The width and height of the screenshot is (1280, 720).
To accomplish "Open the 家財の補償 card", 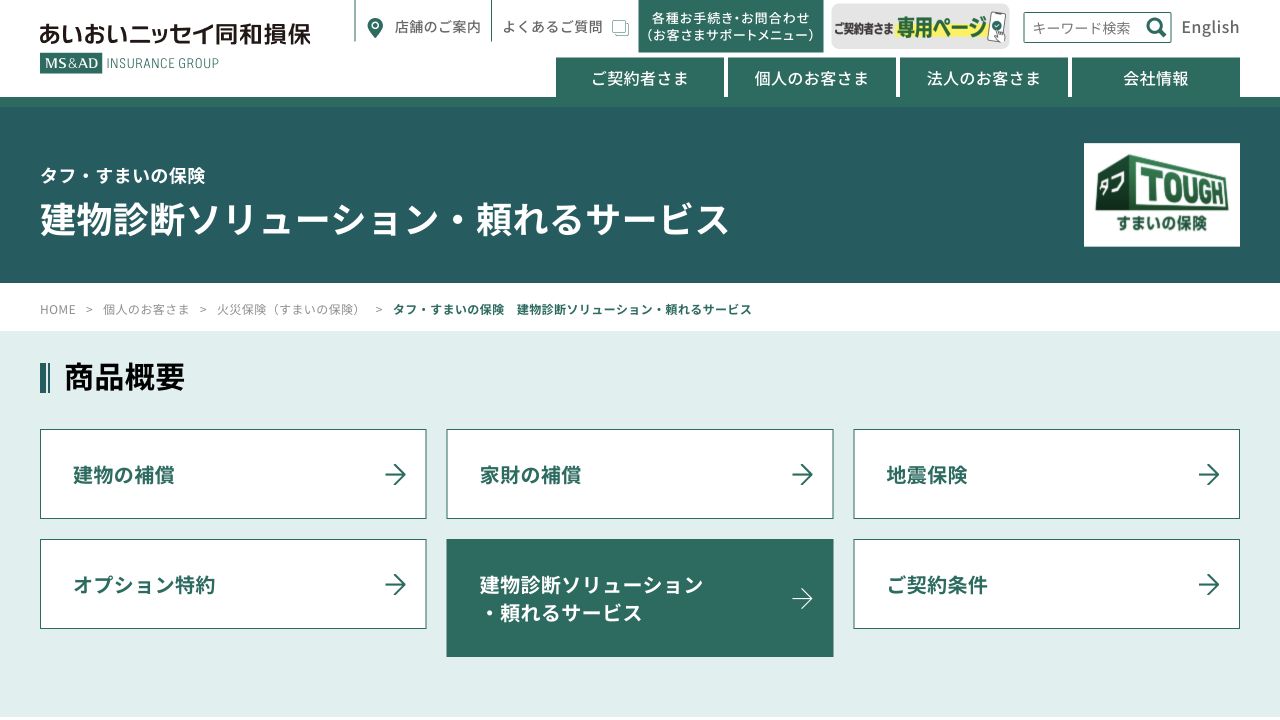I will (640, 474).
